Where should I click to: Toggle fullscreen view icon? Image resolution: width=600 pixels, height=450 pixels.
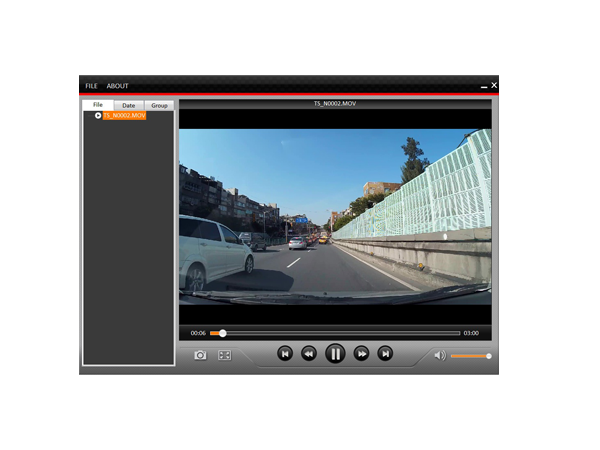[224, 355]
